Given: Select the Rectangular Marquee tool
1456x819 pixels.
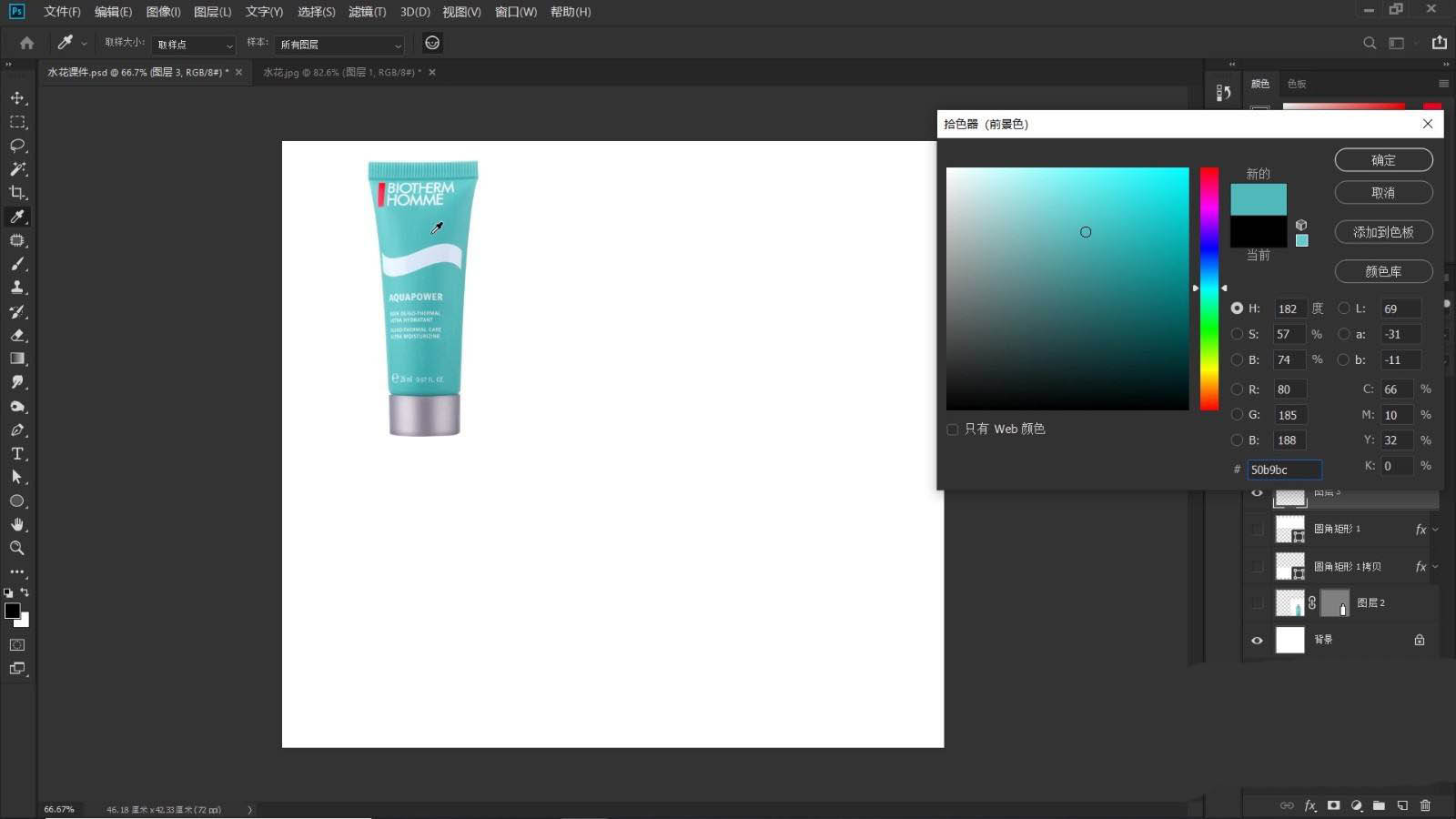Looking at the screenshot, I should [17, 121].
